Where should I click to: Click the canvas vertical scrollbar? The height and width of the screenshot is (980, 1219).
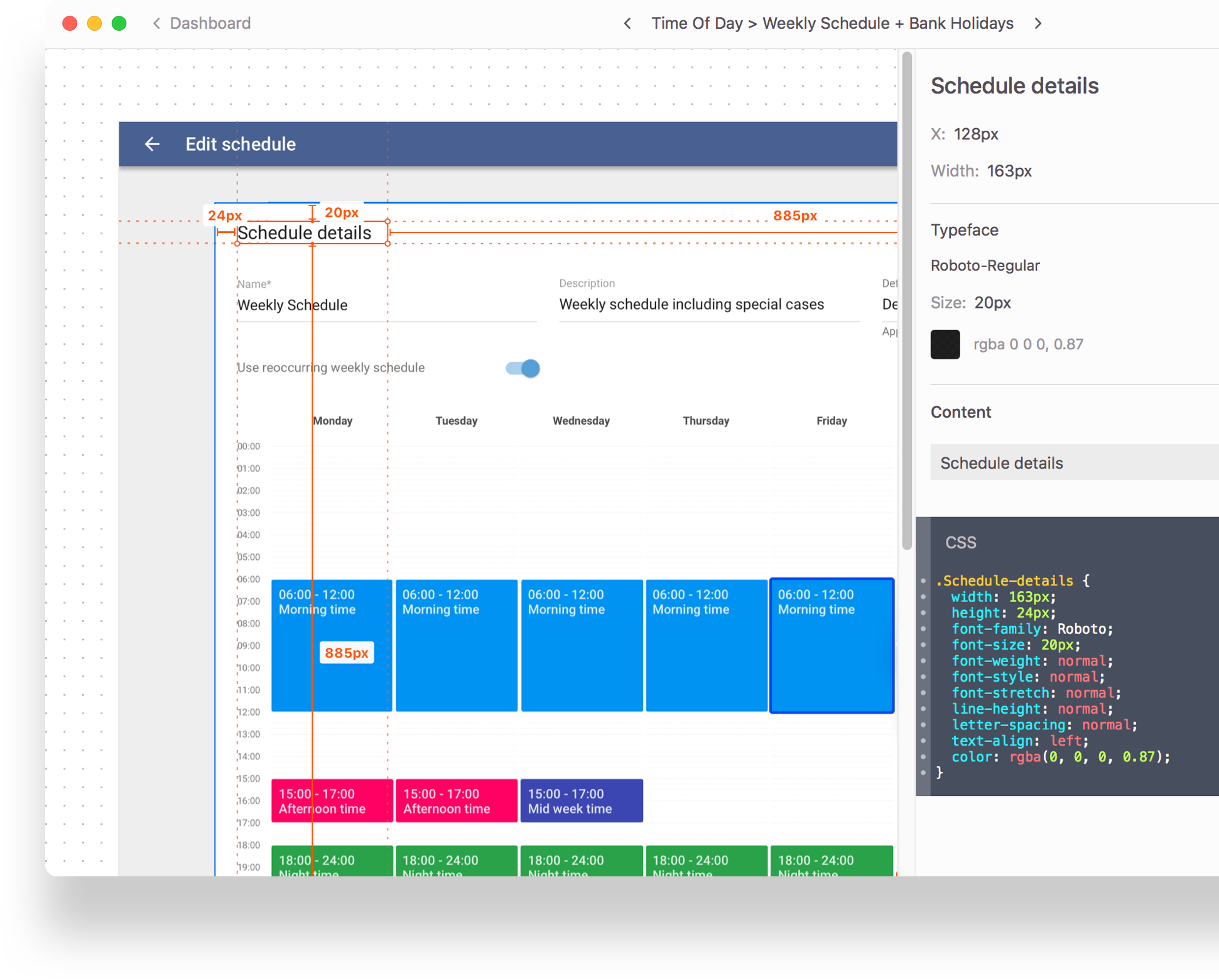pyautogui.click(x=906, y=302)
